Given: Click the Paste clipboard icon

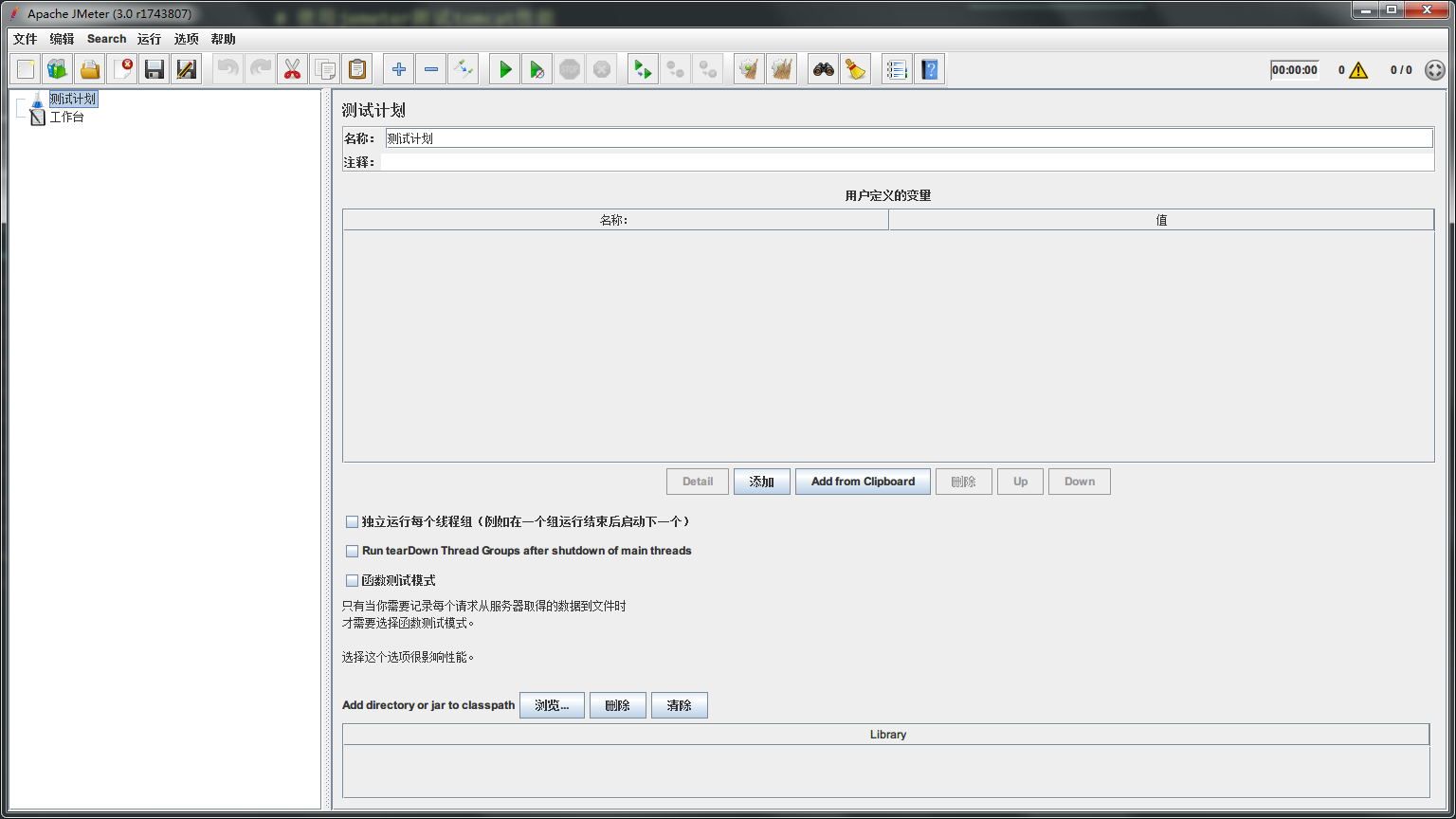Looking at the screenshot, I should (356, 69).
